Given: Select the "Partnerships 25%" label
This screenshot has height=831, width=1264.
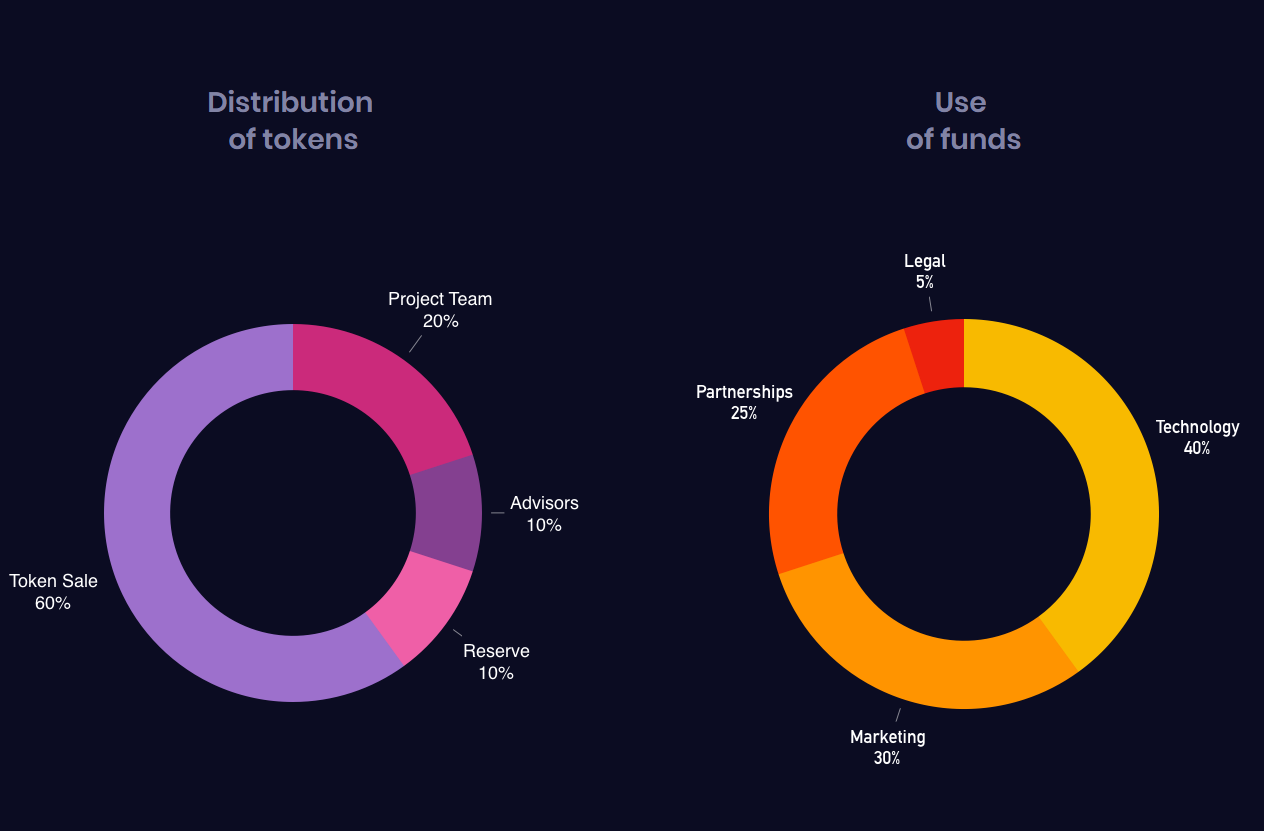Looking at the screenshot, I should pyautogui.click(x=744, y=402).
